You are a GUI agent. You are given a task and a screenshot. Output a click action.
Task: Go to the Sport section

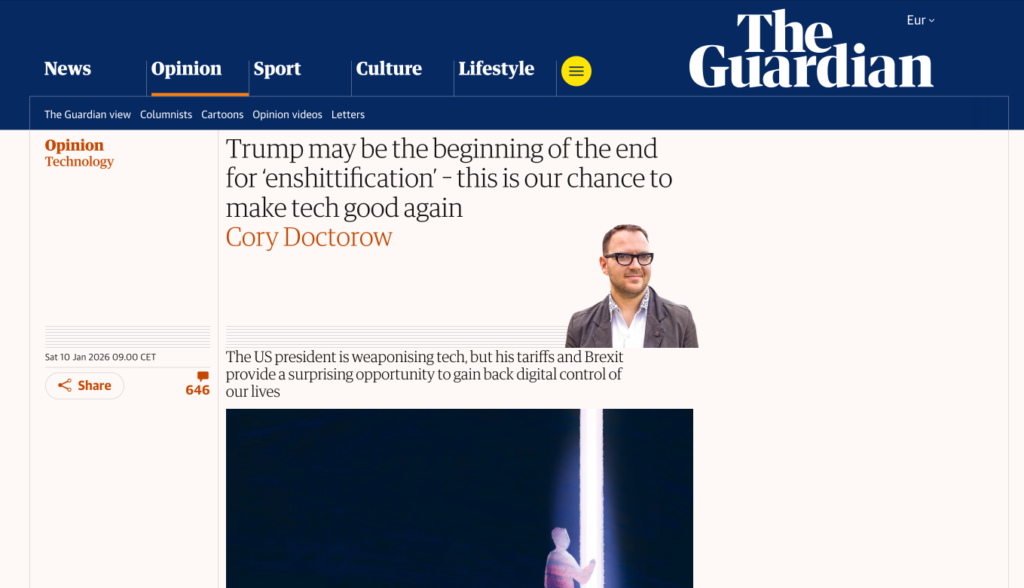click(x=277, y=69)
